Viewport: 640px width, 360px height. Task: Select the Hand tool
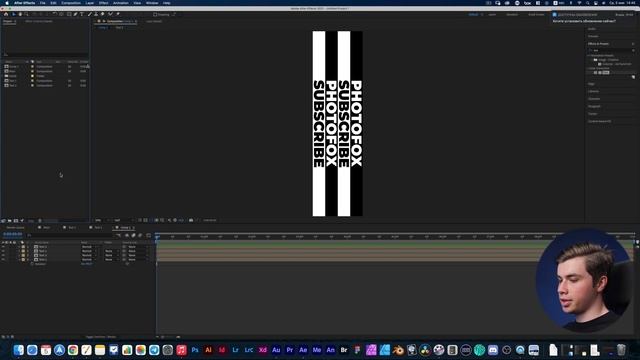click(x=20, y=14)
